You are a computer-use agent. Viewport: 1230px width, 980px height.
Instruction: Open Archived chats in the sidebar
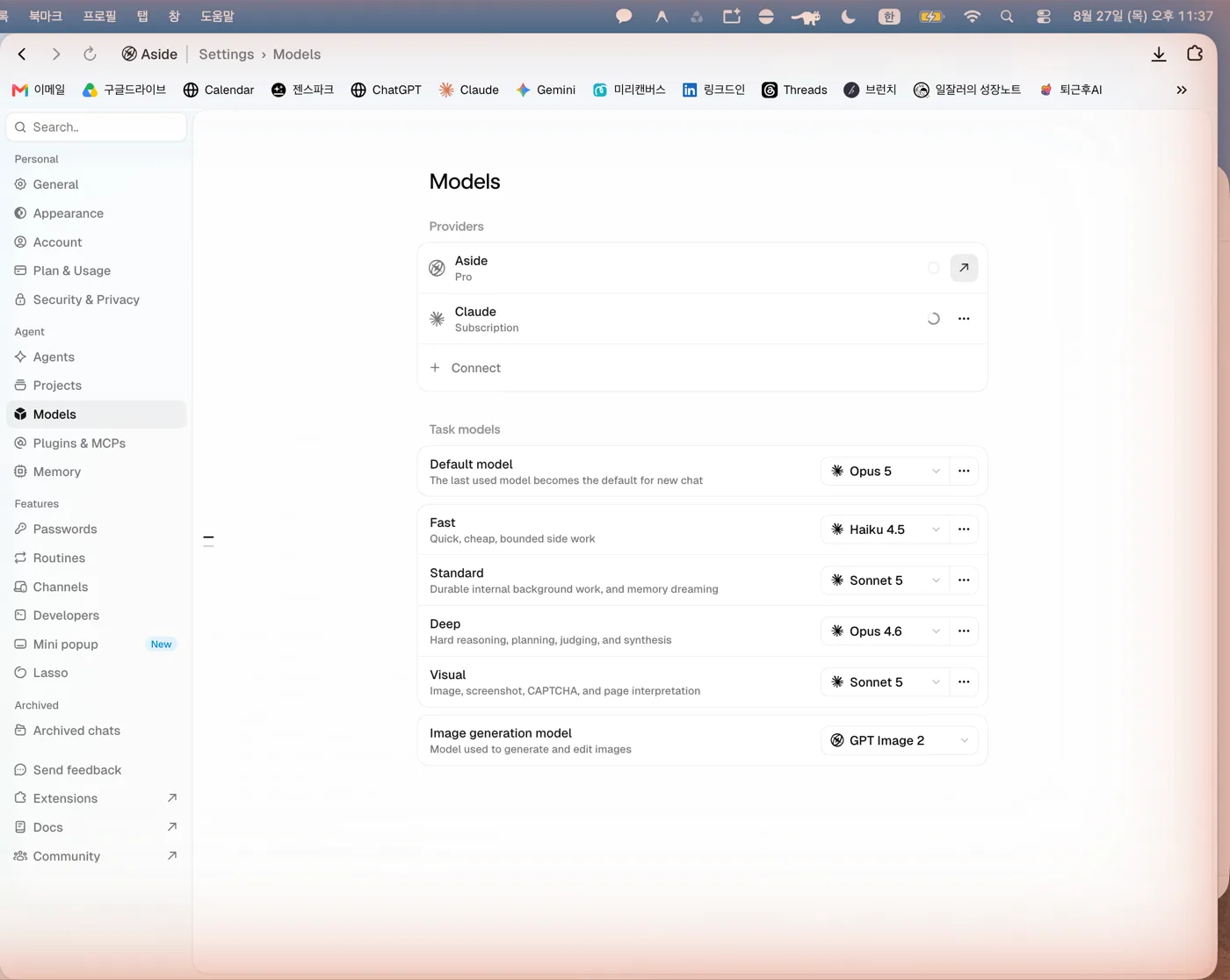[97, 731]
